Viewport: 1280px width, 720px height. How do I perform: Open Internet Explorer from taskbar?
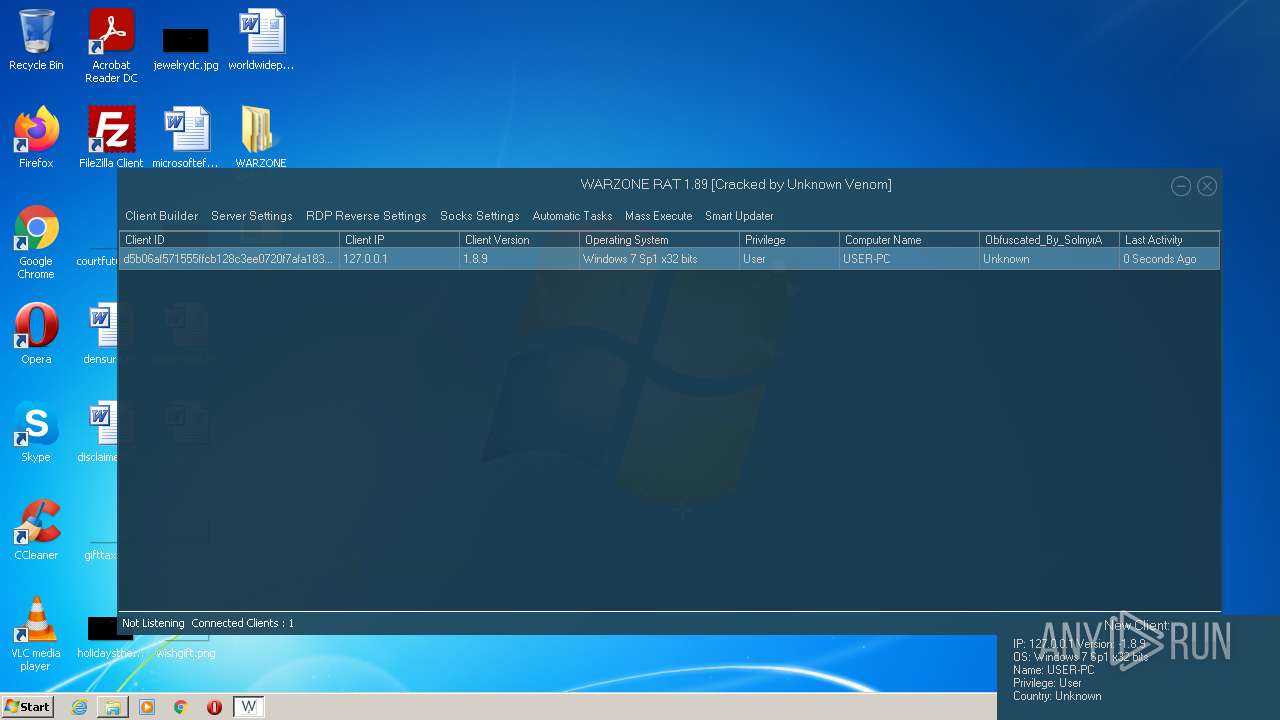[79, 707]
